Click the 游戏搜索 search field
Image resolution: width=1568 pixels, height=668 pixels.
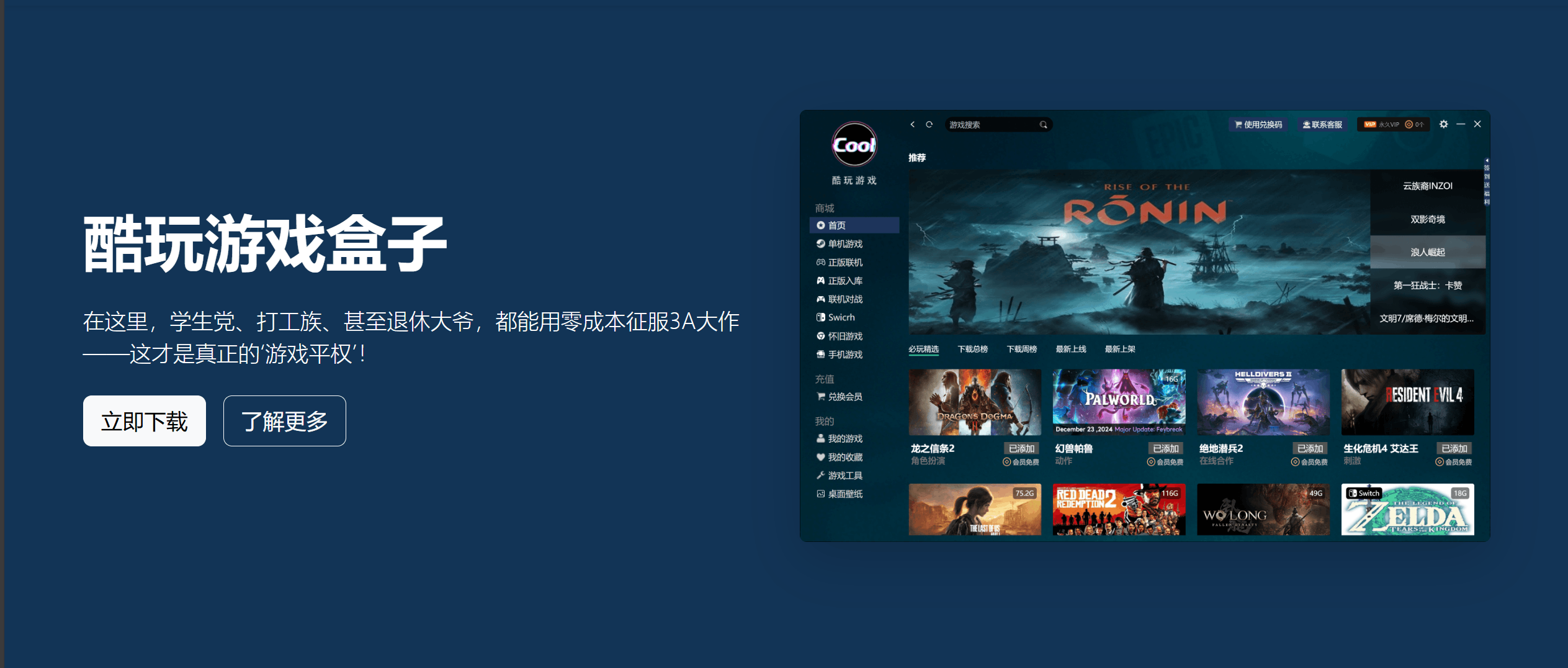click(998, 125)
